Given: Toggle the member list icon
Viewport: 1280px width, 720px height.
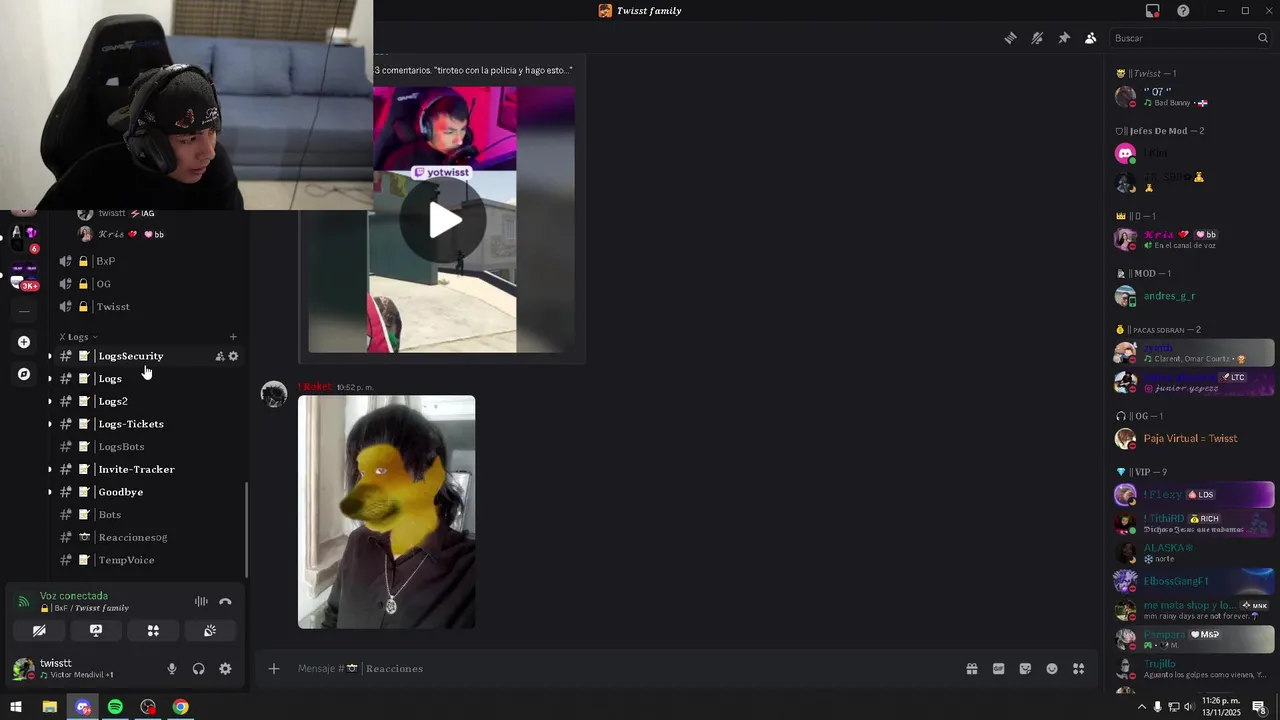Looking at the screenshot, I should tap(1091, 38).
